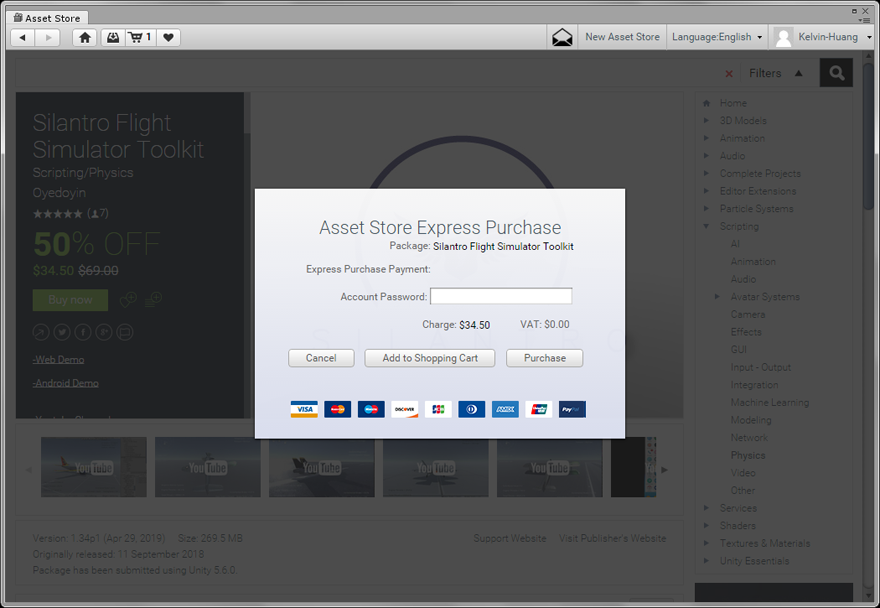Click the American Express icon
This screenshot has height=608, width=880.
505,409
